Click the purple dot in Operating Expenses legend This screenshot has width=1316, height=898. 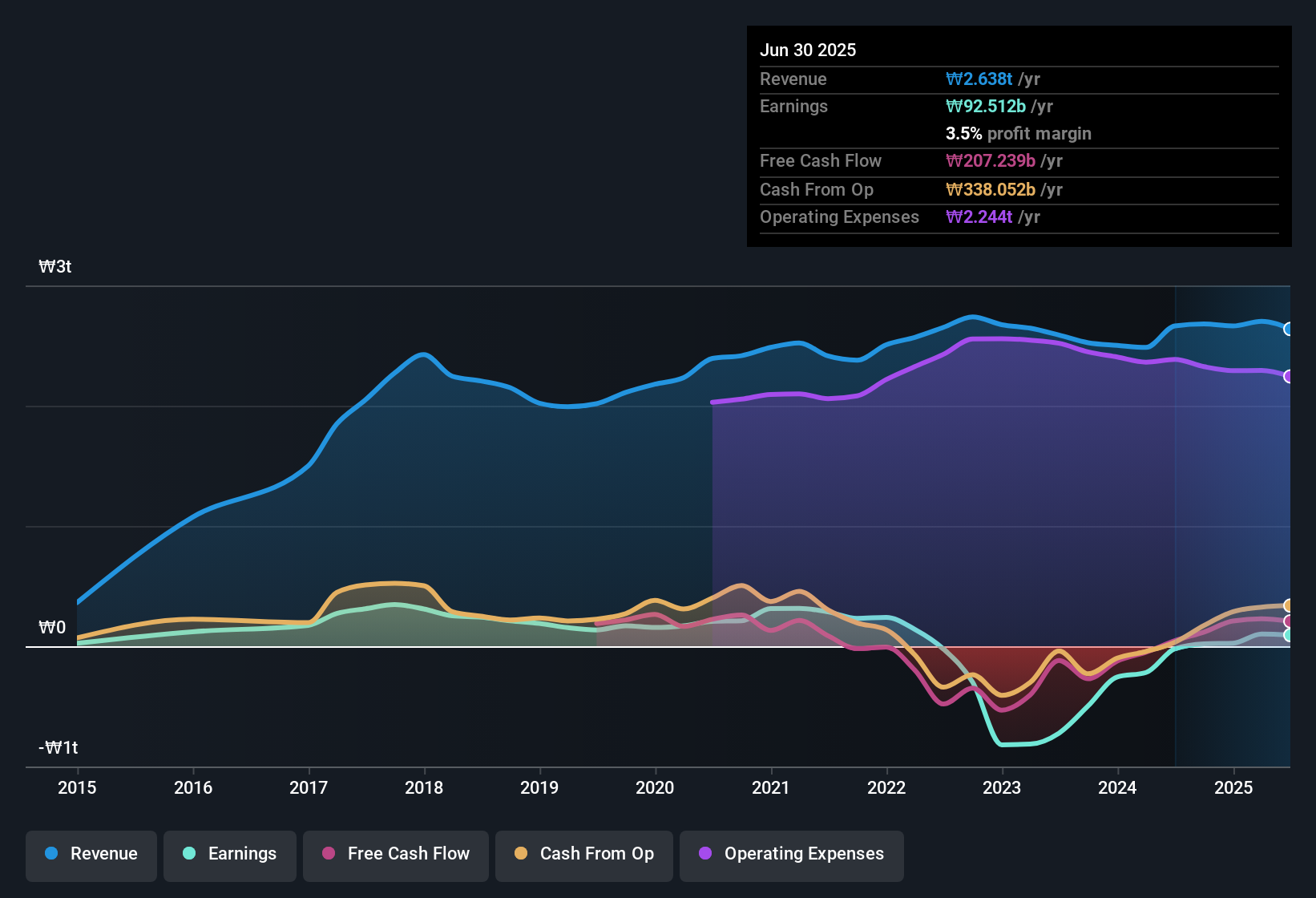[705, 853]
